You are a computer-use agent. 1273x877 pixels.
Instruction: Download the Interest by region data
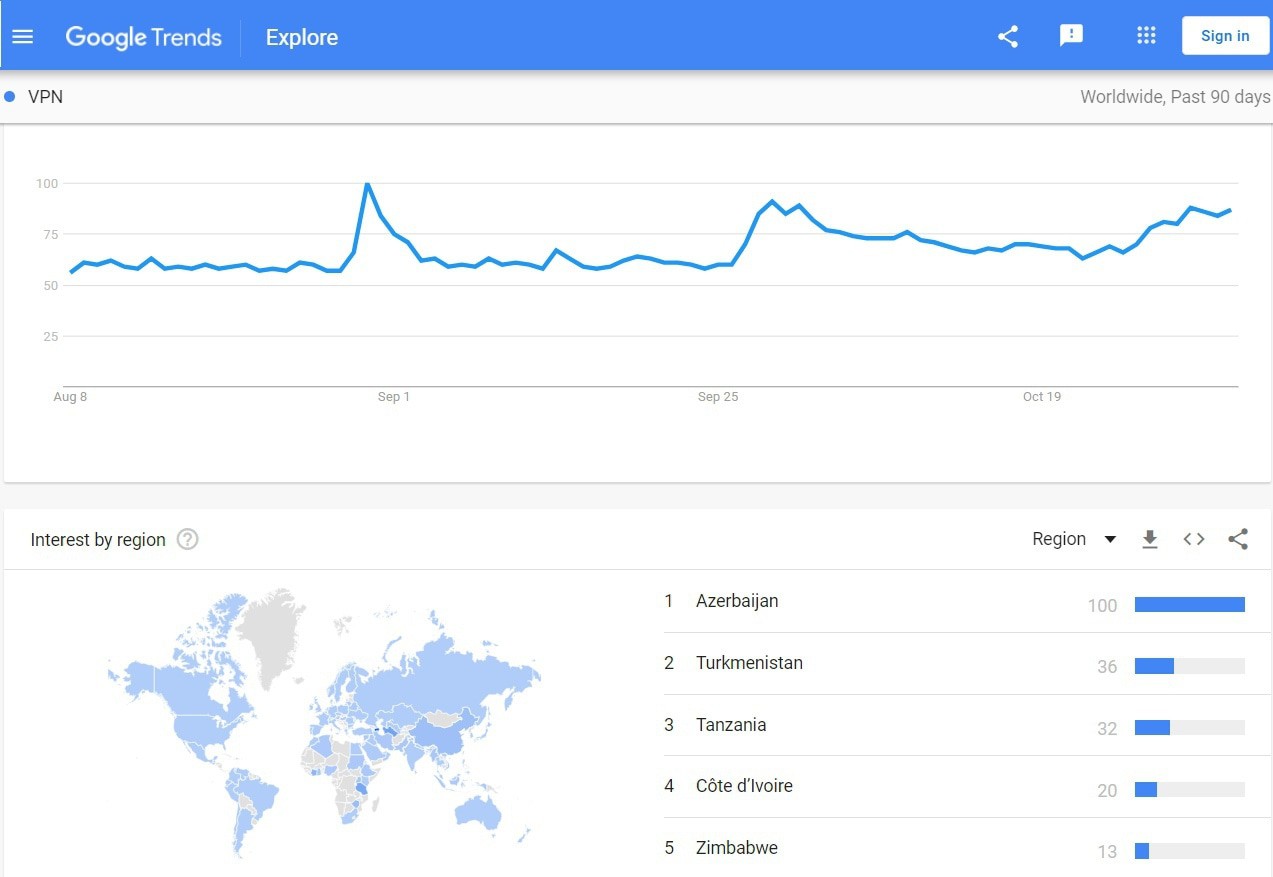[x=1150, y=540]
